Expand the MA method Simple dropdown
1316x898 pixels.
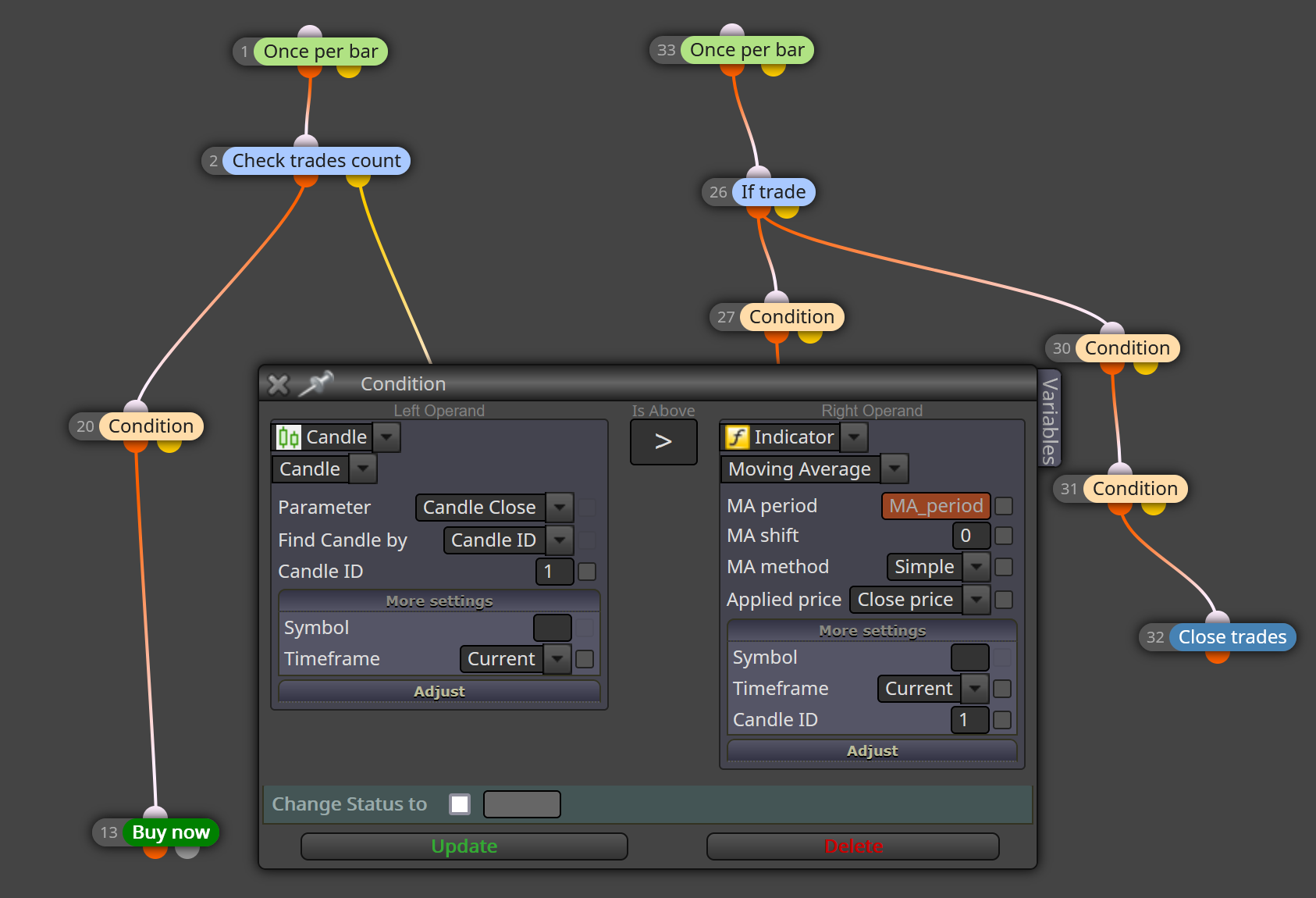976,567
